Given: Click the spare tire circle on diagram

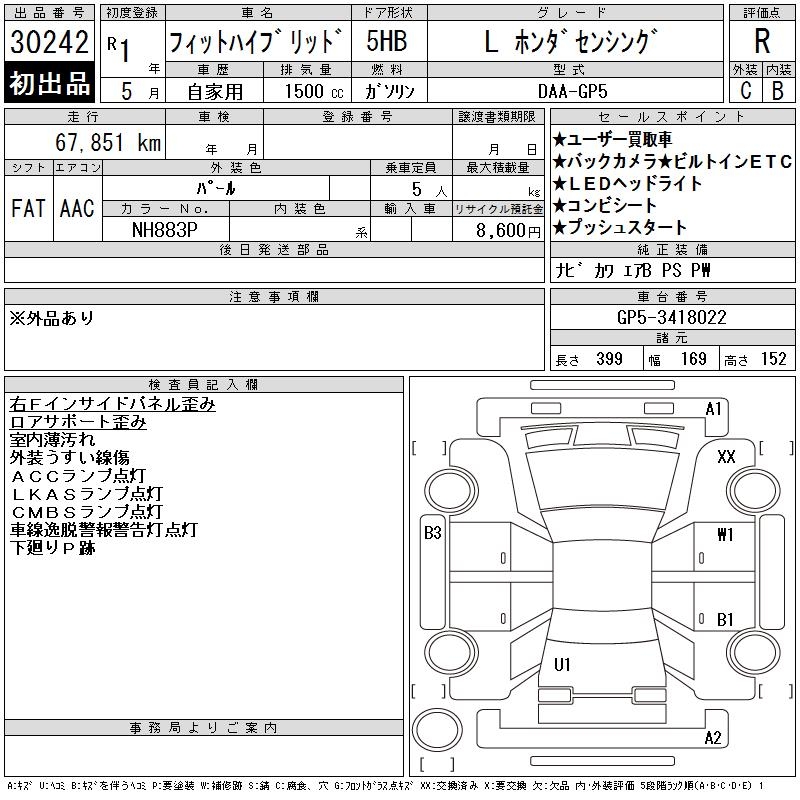Looking at the screenshot, I should [x=437, y=730].
